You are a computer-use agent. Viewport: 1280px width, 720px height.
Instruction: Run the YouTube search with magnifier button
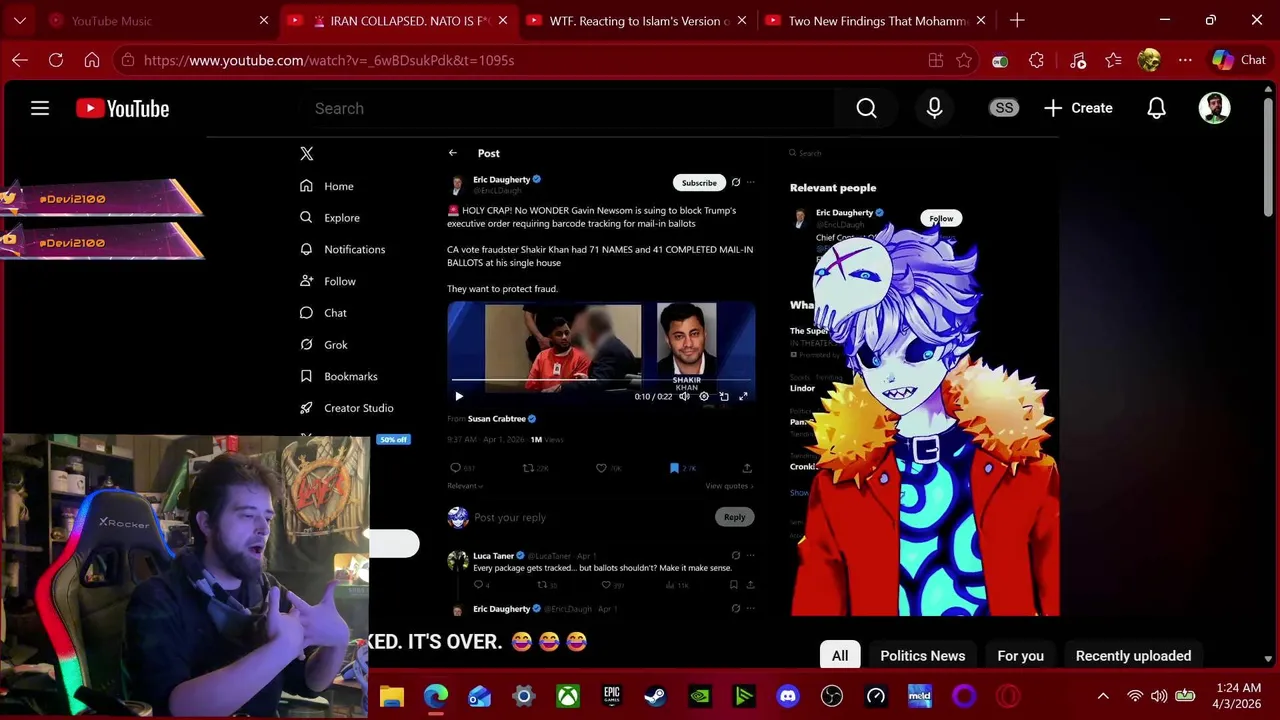(866, 108)
